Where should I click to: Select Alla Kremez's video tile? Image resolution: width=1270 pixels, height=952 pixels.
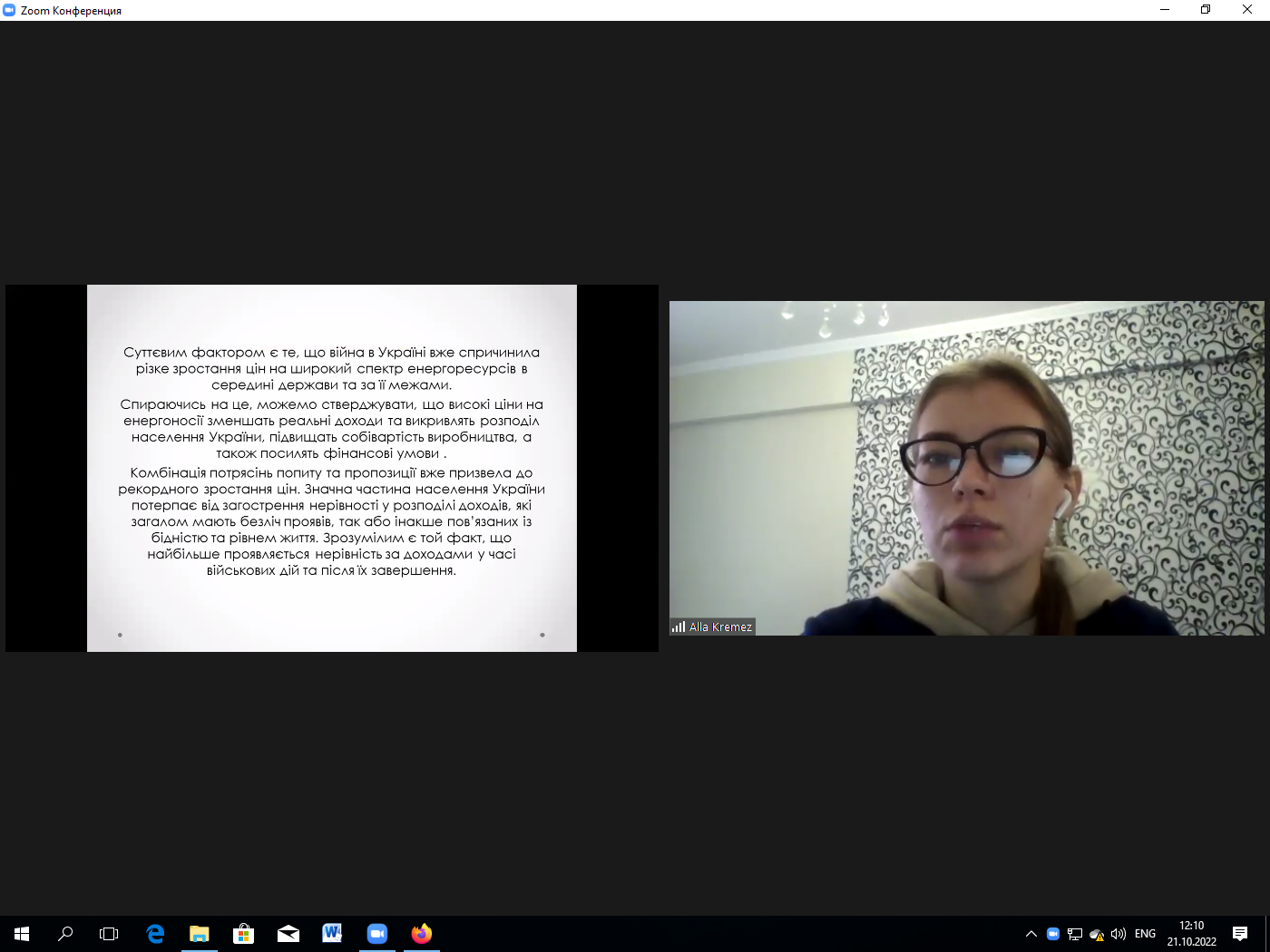pos(966,468)
